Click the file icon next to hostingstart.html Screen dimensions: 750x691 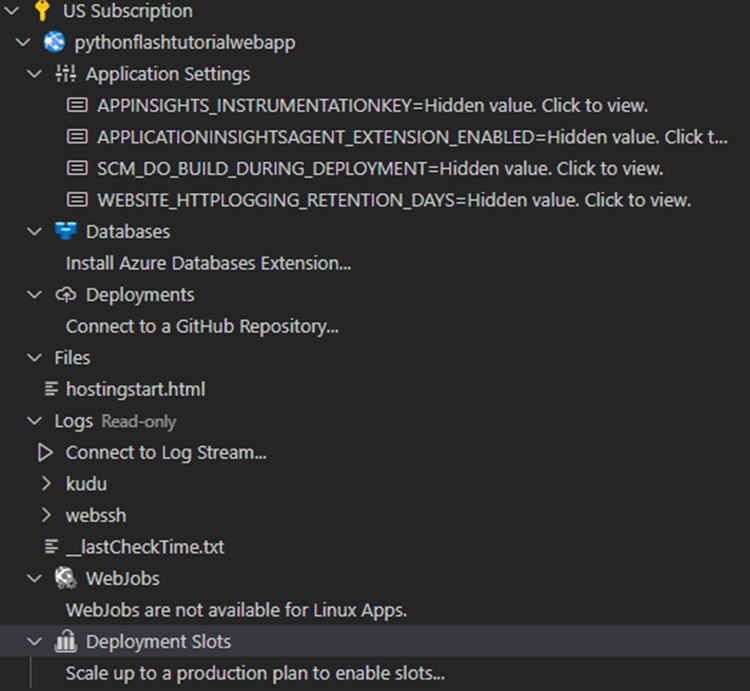(x=51, y=389)
